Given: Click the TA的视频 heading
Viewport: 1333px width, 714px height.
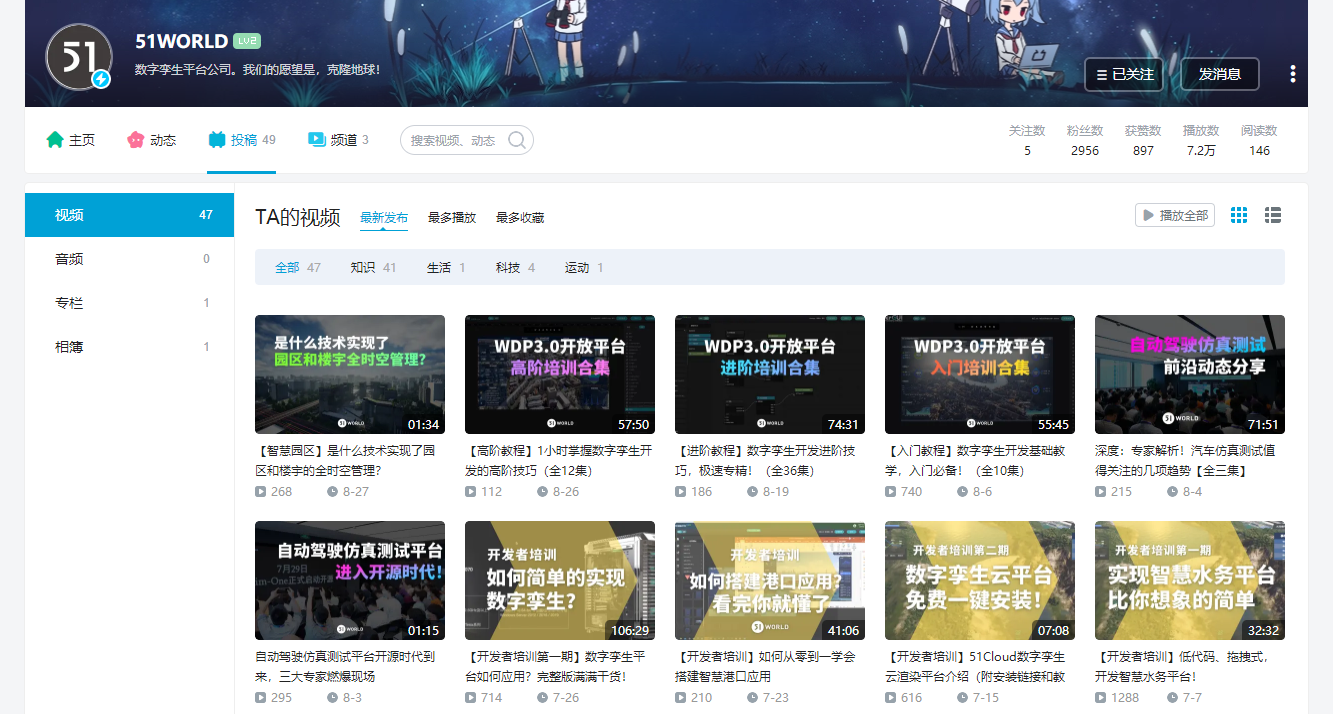Looking at the screenshot, I should [x=297, y=217].
